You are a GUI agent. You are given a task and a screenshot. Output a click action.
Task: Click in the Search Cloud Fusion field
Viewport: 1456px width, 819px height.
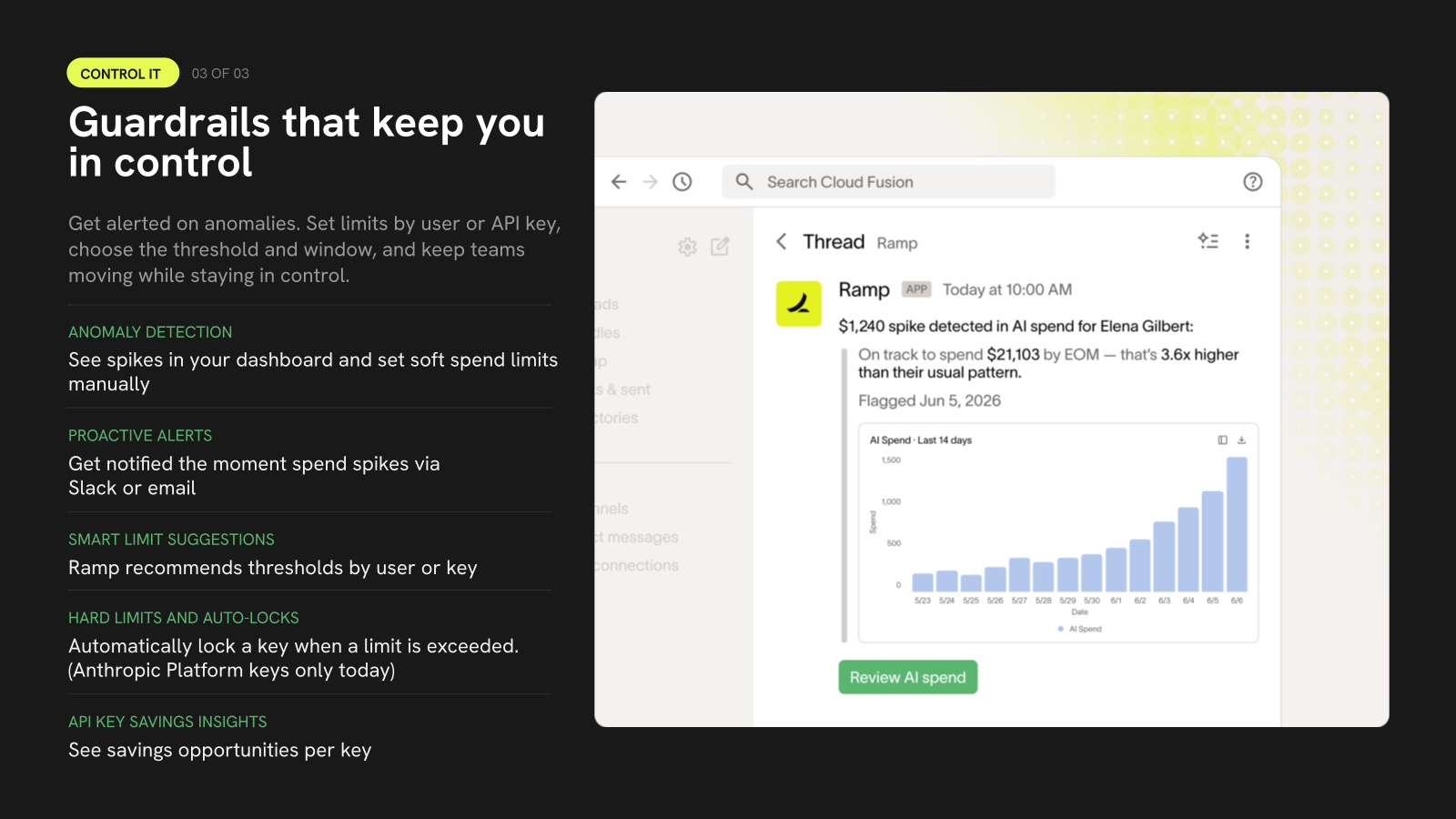[889, 182]
